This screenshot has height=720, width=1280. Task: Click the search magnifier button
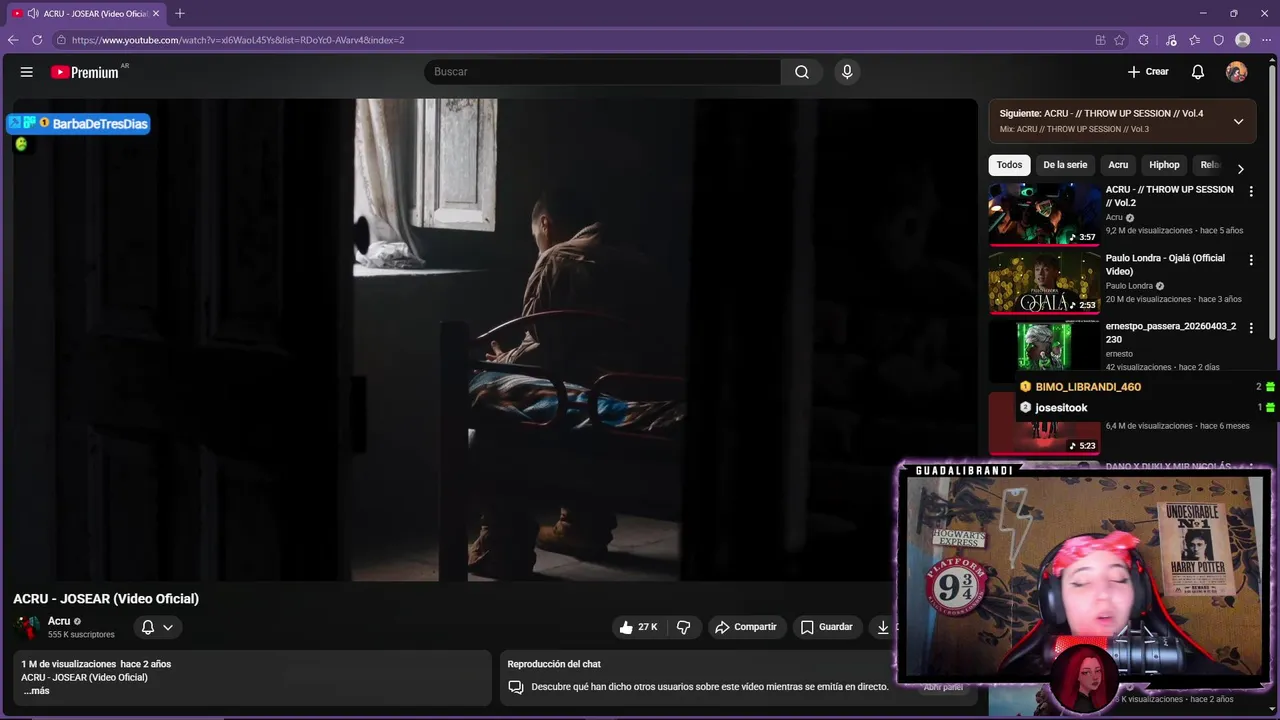click(802, 72)
